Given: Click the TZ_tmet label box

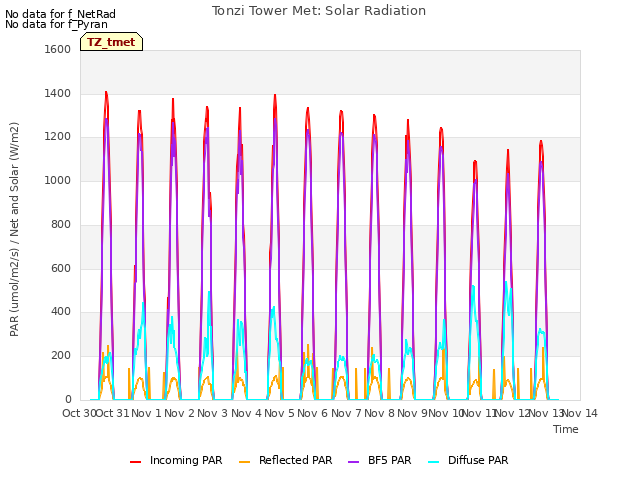Looking at the screenshot, I should [111, 42].
